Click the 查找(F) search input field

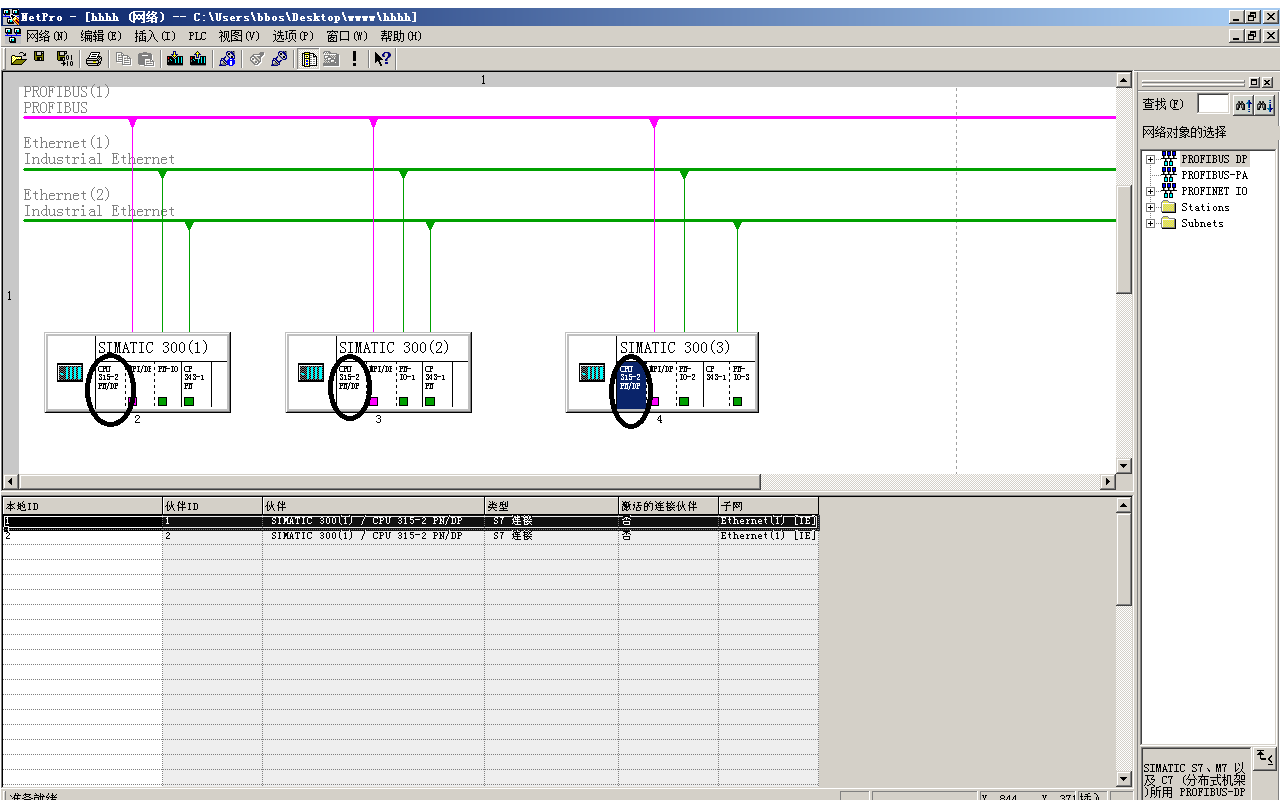pos(1213,104)
